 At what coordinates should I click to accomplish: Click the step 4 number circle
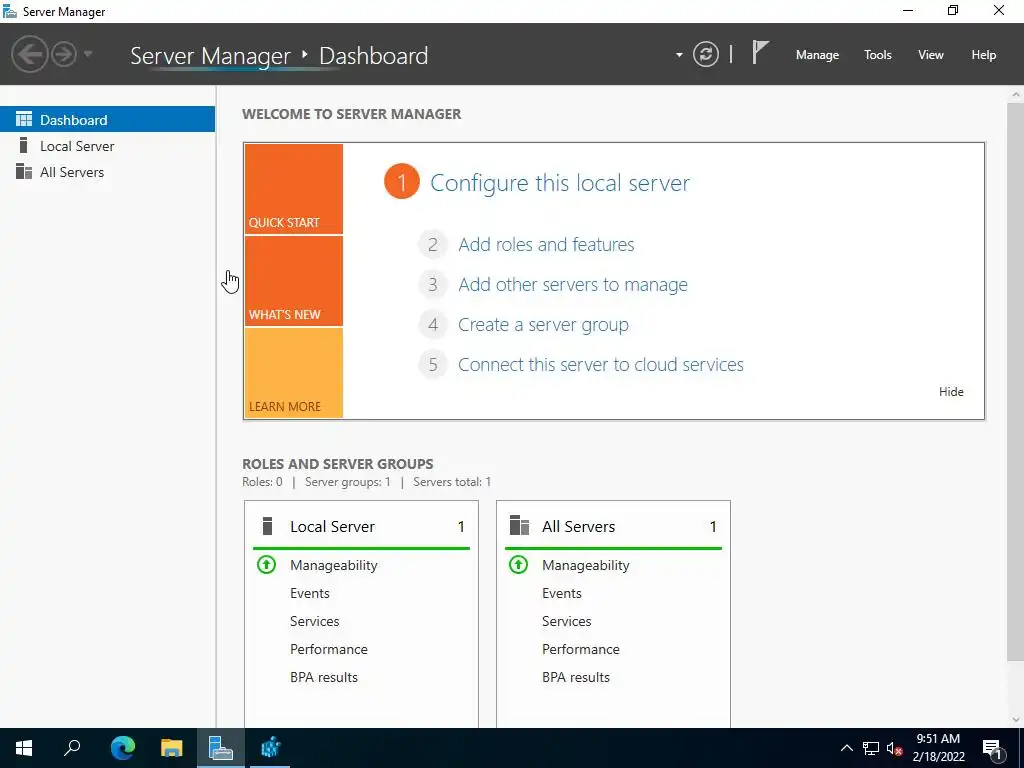pyautogui.click(x=432, y=325)
